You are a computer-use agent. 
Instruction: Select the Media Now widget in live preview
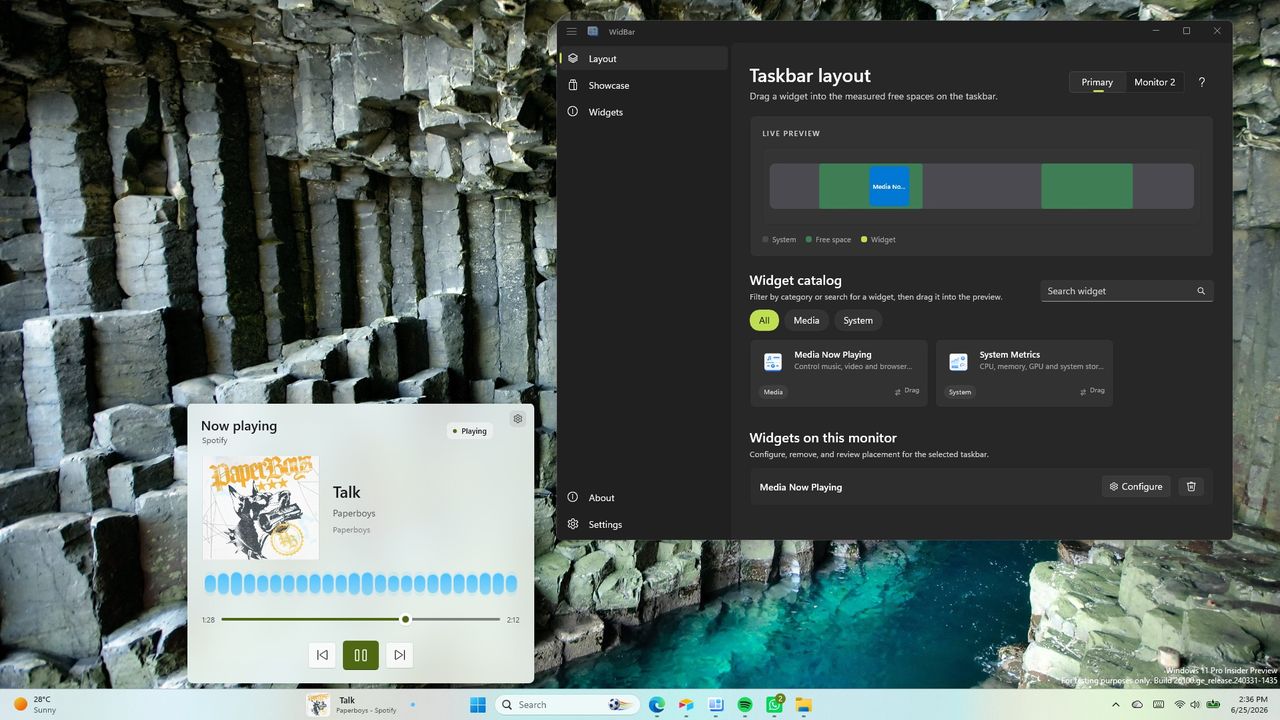pos(889,186)
